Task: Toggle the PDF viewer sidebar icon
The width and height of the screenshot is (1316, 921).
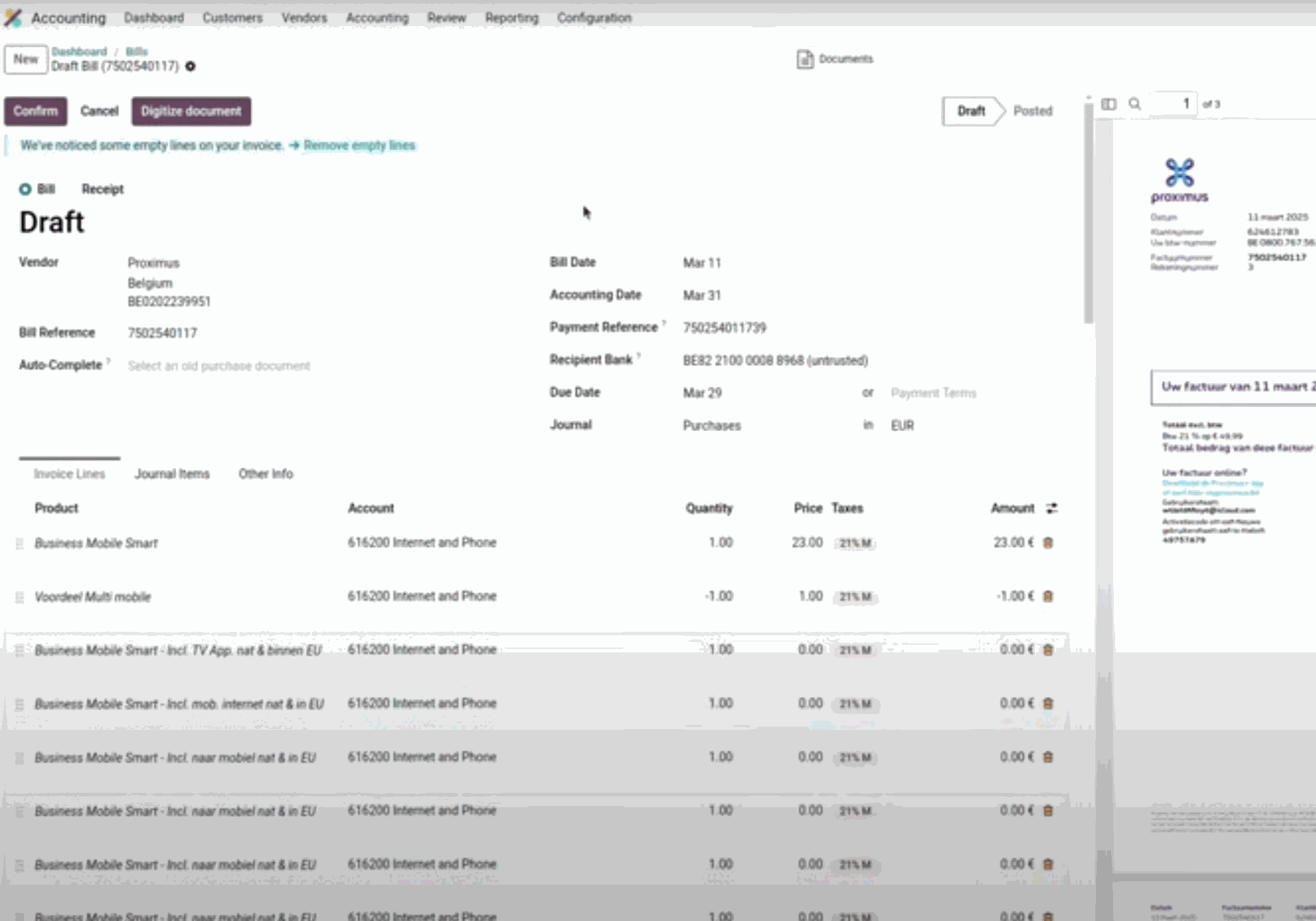Action: [1108, 104]
